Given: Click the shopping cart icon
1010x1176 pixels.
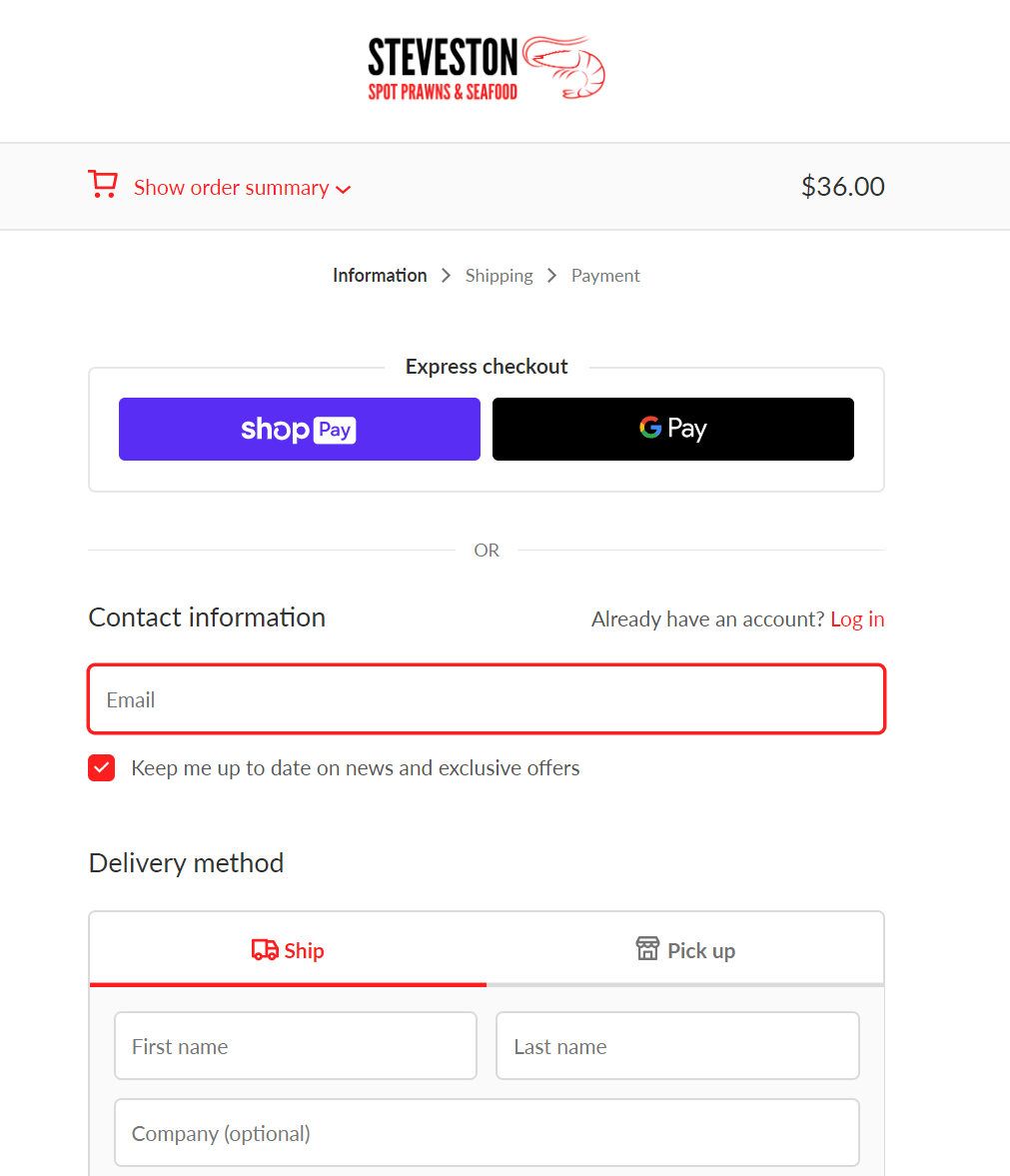Looking at the screenshot, I should point(102,185).
